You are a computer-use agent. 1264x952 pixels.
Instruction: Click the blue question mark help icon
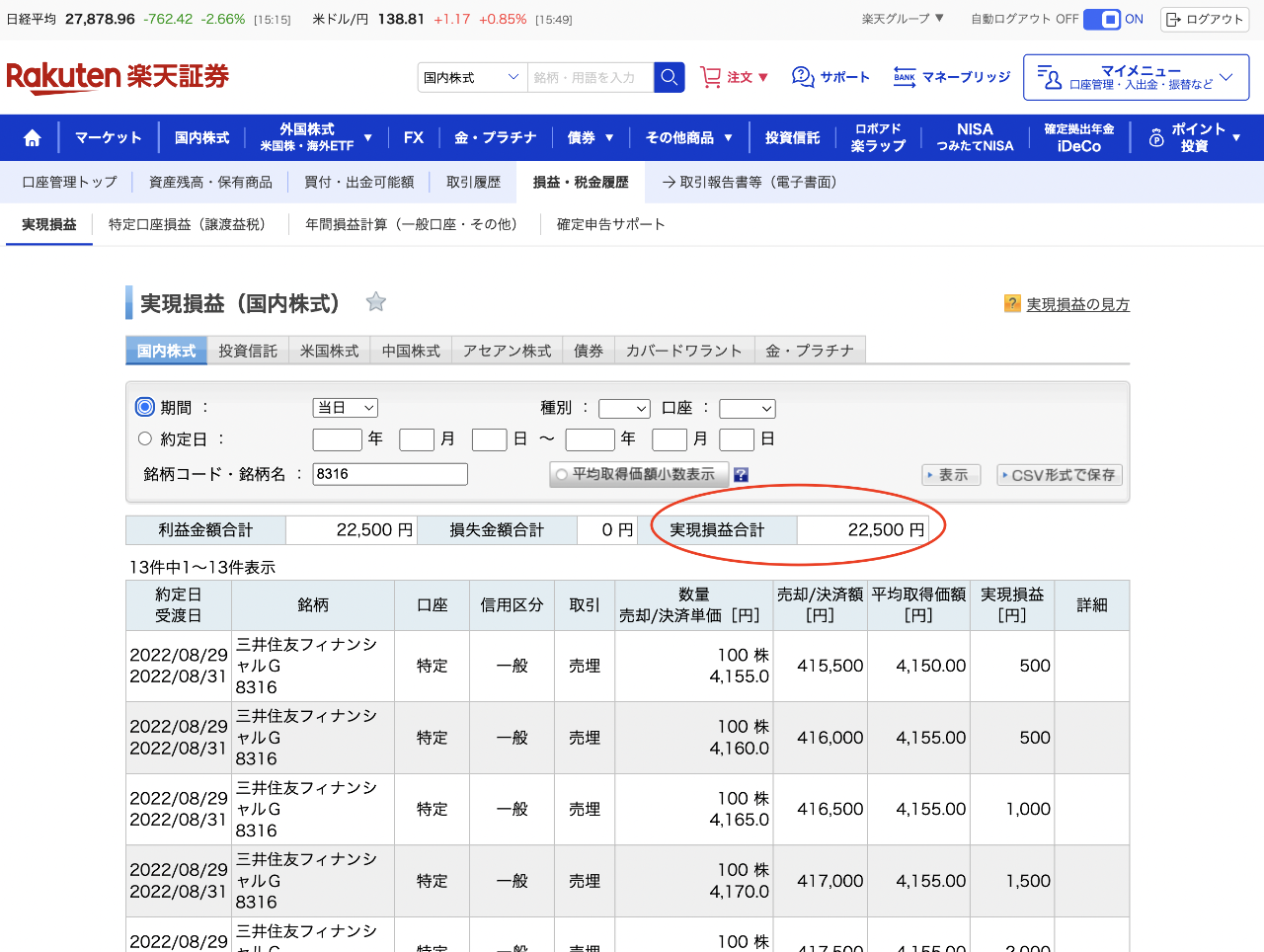coord(741,475)
